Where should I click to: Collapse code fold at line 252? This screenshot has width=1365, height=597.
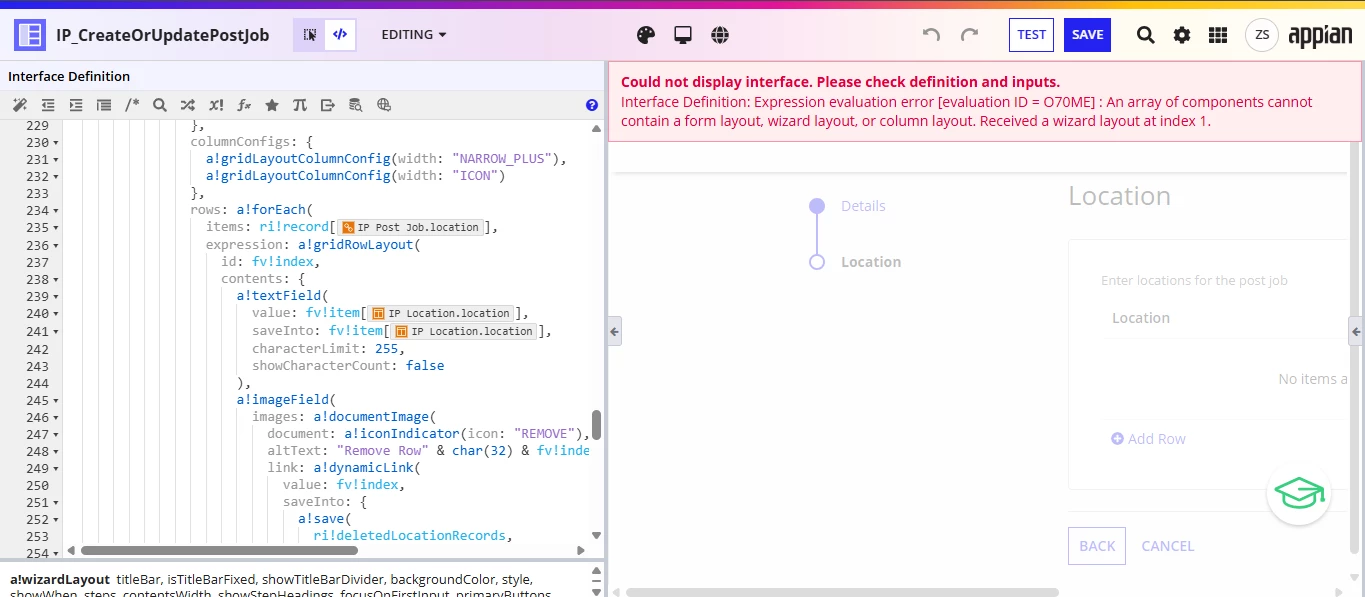coord(55,520)
